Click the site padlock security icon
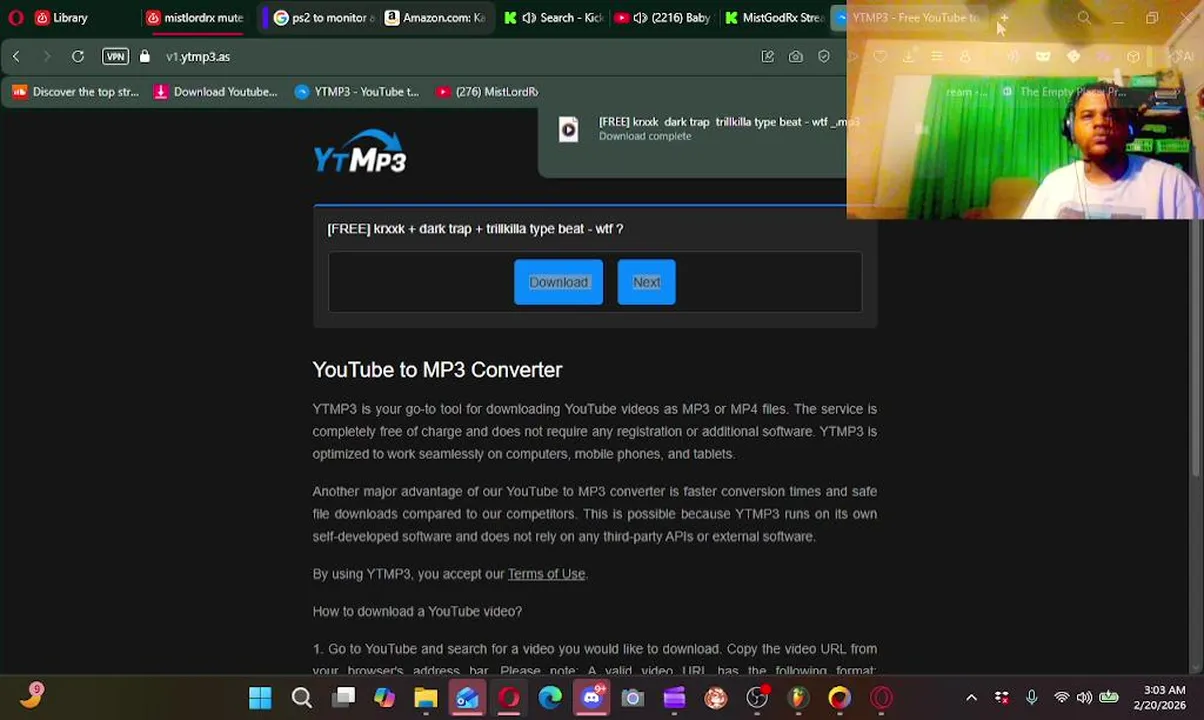Viewport: 1204px width, 720px height. pyautogui.click(x=145, y=57)
